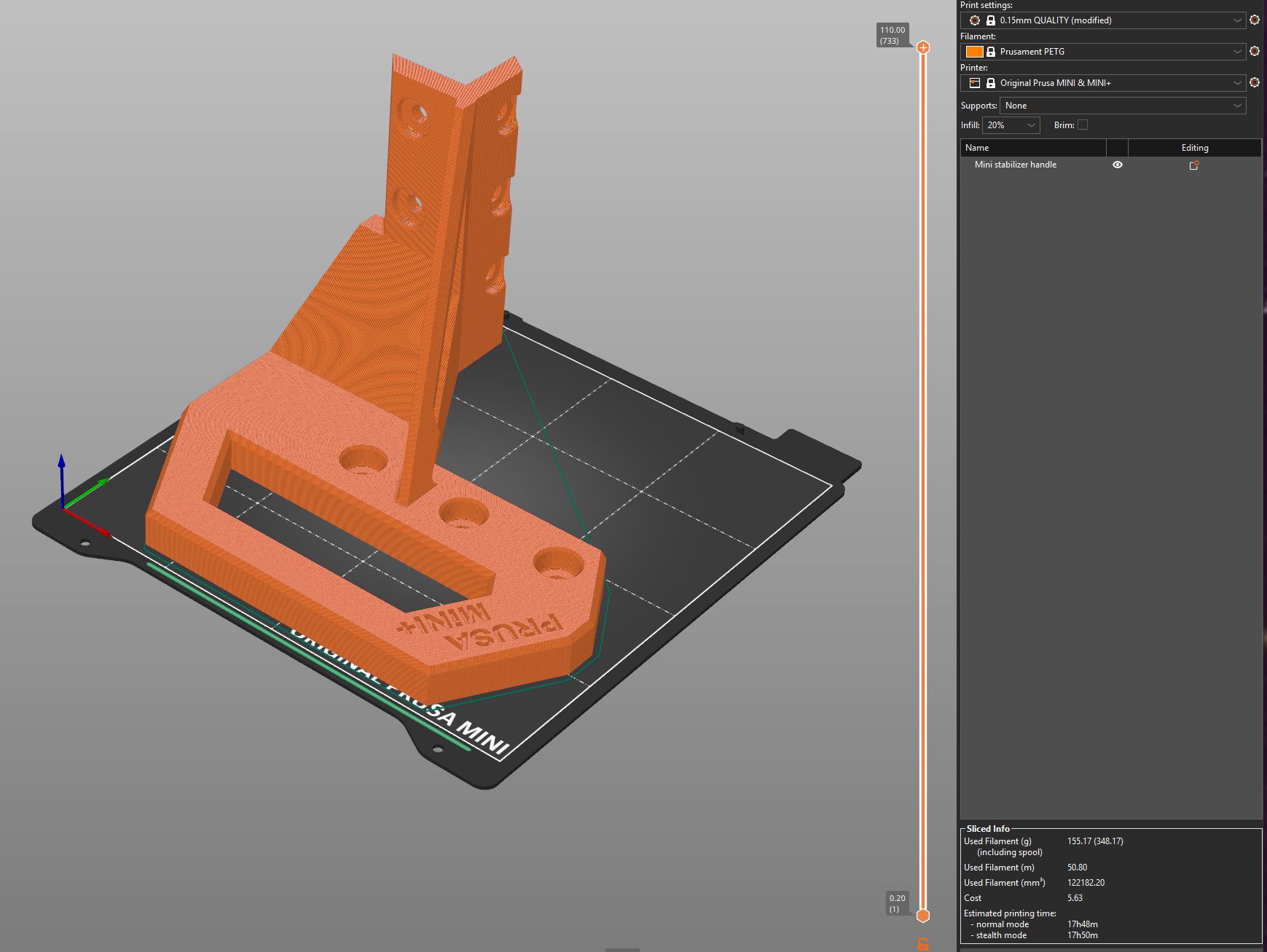This screenshot has height=952, width=1267.
Task: Select the Mini stabilizer handle row
Action: point(1111,165)
